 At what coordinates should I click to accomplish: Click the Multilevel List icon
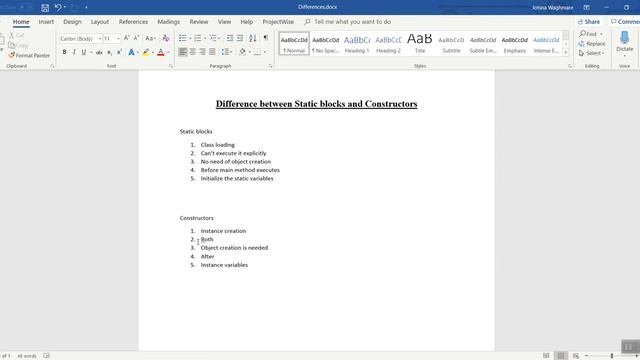[x=213, y=38]
